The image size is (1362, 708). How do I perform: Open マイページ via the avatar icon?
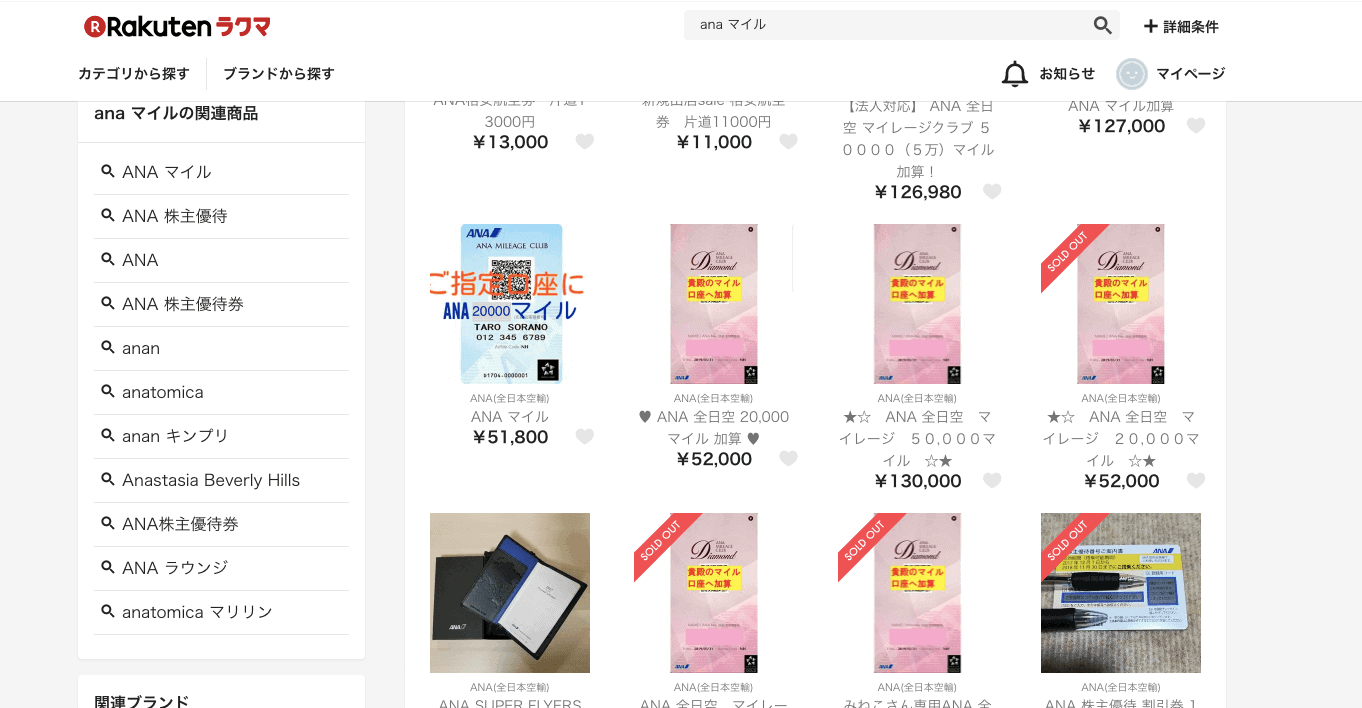(1131, 73)
